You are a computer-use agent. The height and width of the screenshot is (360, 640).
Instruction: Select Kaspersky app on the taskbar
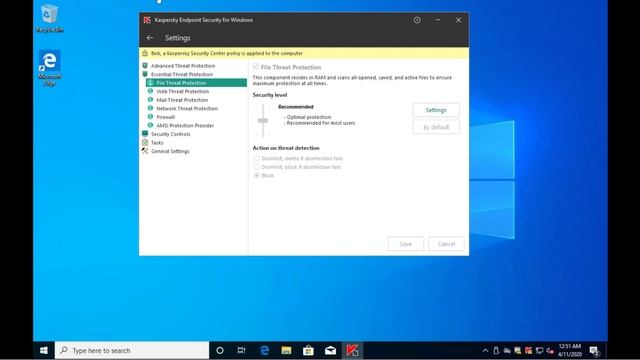click(x=352, y=350)
